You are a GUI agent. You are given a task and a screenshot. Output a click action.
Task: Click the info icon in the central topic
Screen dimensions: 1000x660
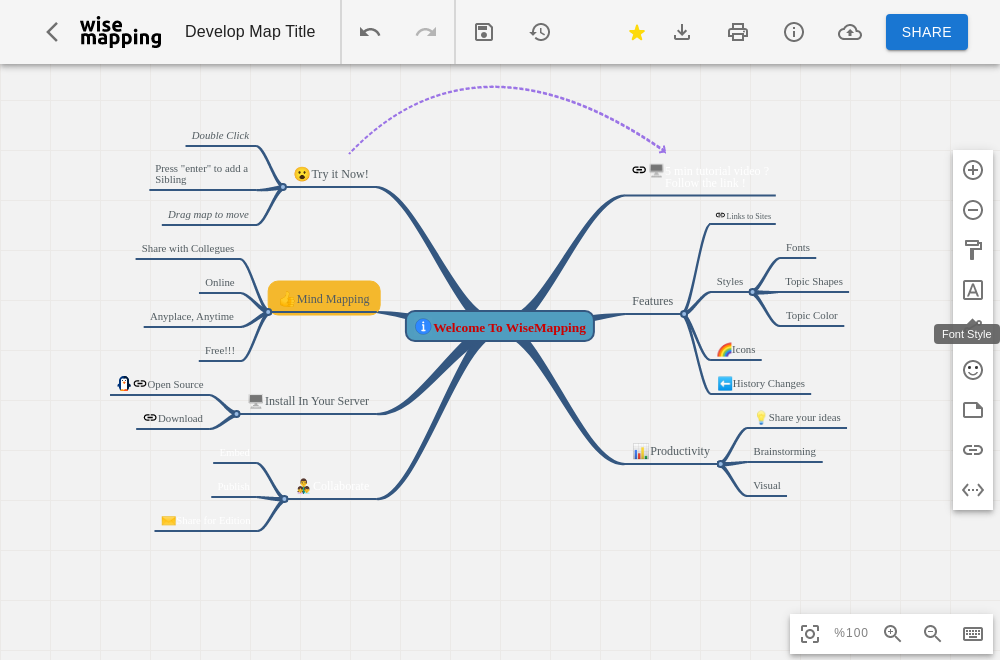pos(423,326)
